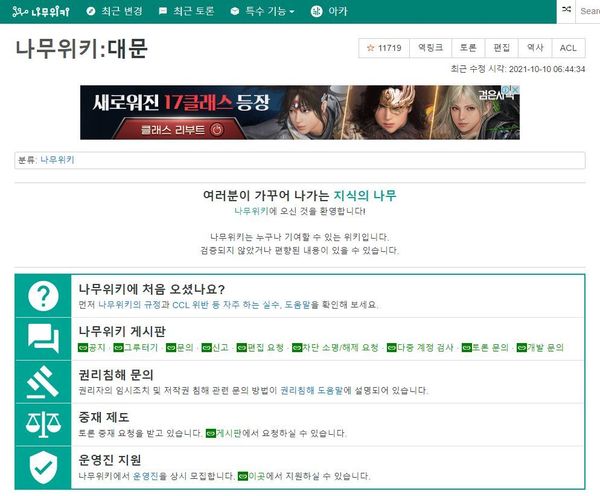Click 클래스 리부트 button in ad
Image resolution: width=600 pixels, height=496 pixels.
(180, 130)
